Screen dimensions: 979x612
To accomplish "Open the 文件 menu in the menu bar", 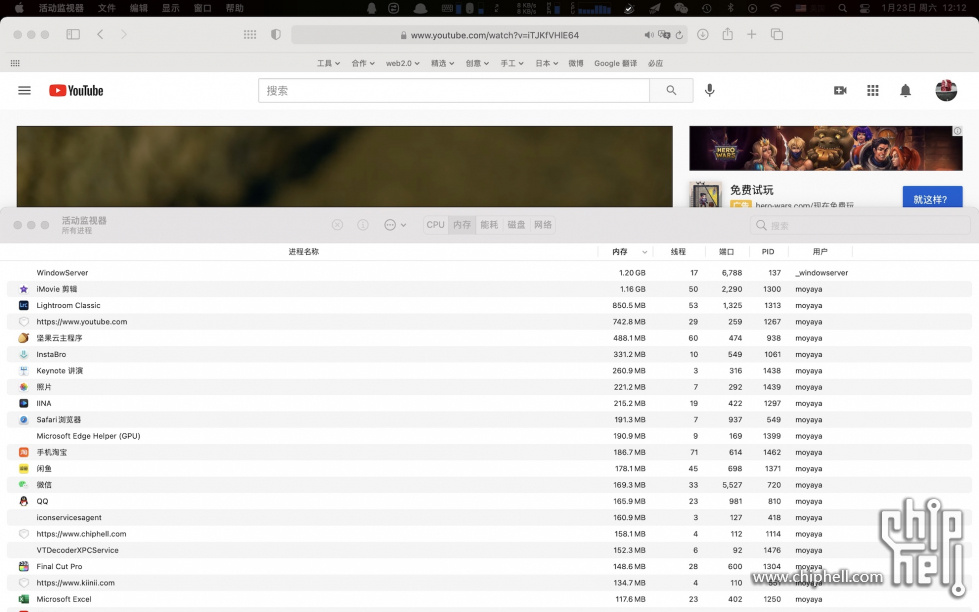I will (107, 8).
